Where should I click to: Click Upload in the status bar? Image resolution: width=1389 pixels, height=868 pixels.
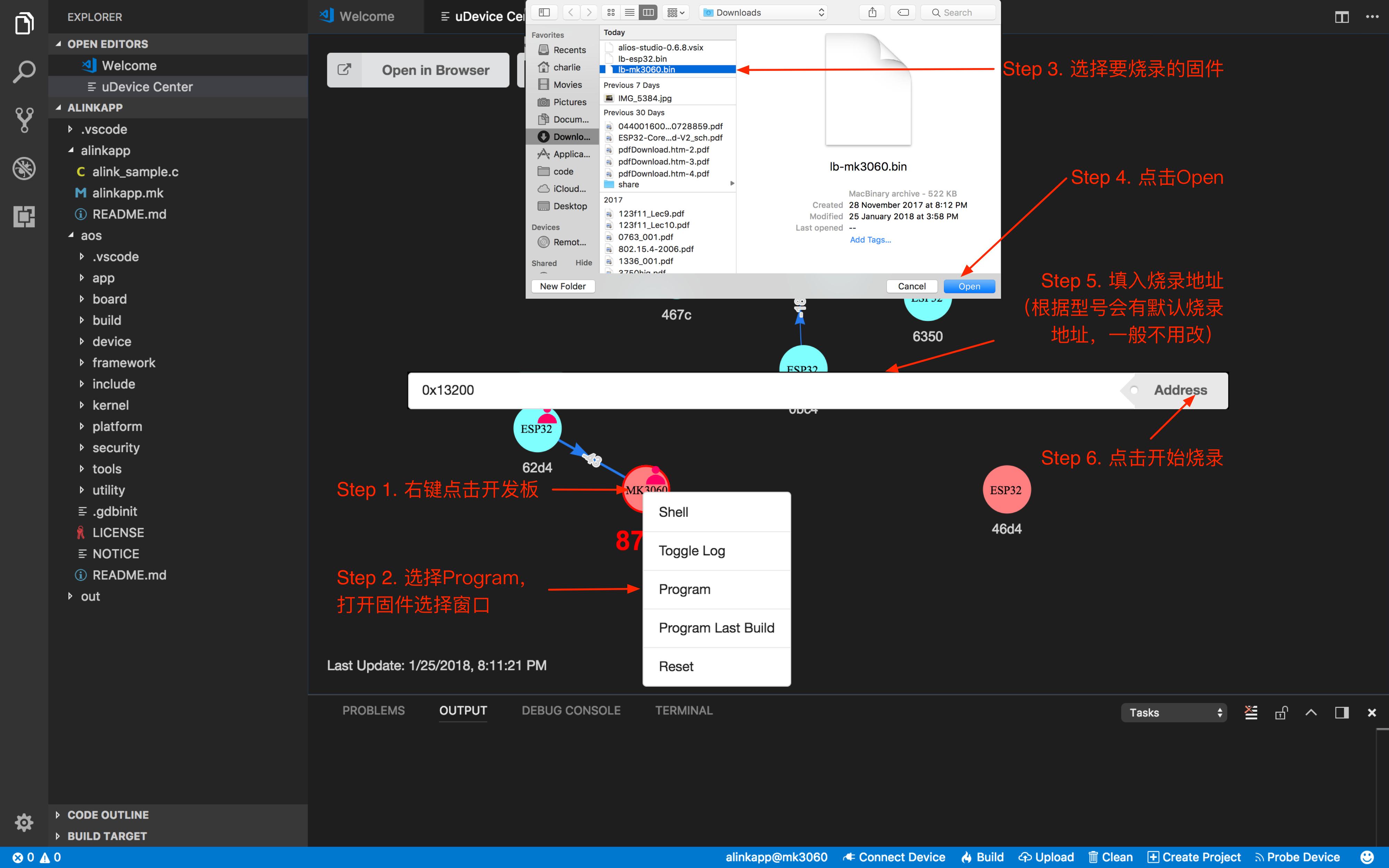tap(1046, 857)
